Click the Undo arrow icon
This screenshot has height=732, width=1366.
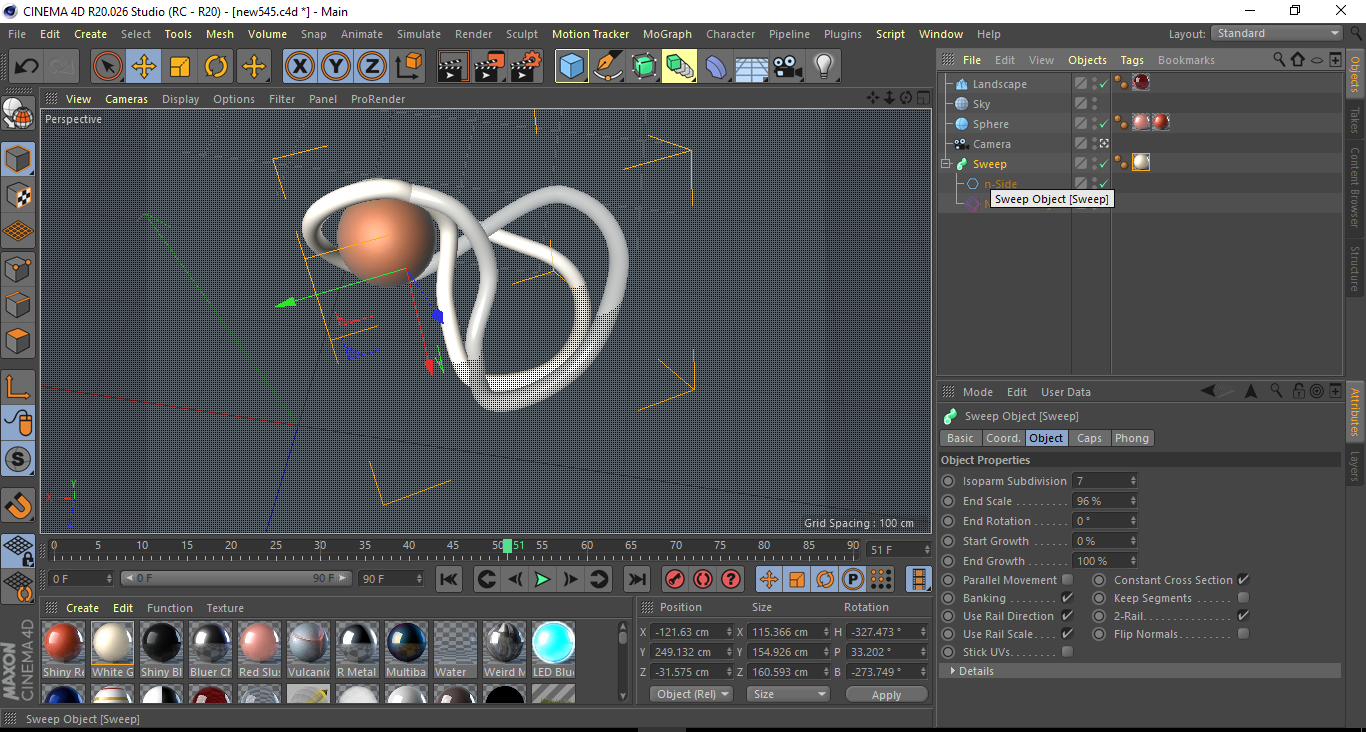tap(27, 67)
